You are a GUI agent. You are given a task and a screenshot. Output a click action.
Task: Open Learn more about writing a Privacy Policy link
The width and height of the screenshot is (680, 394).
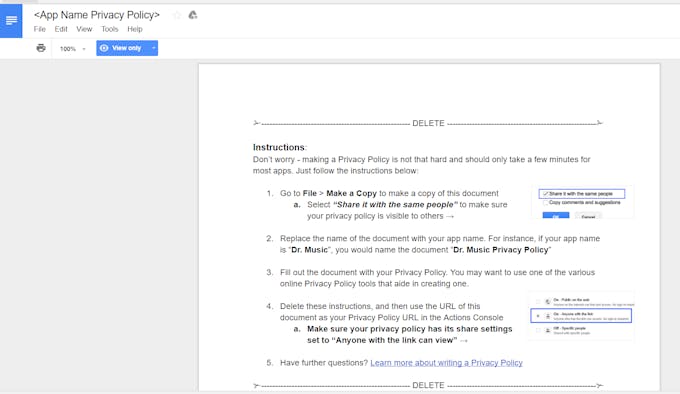click(446, 363)
